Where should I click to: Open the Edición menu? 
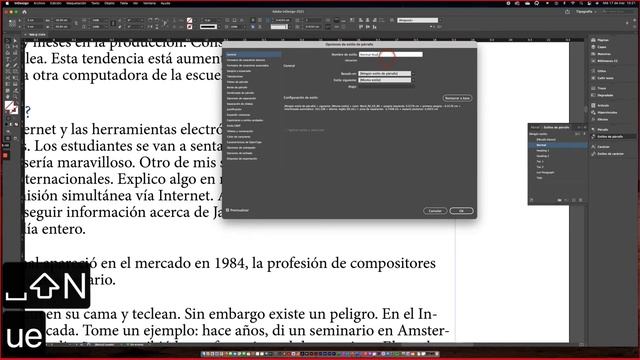56,3
